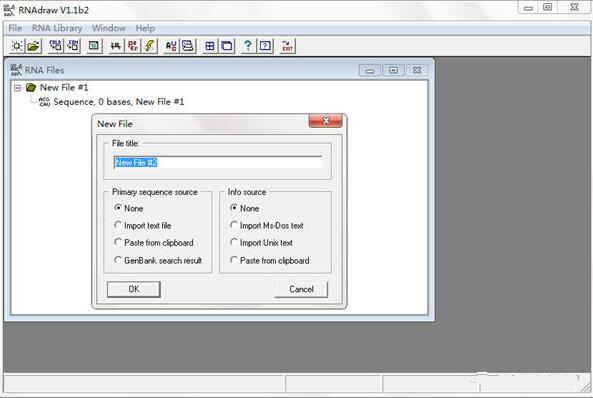Click the tile windows grid icon
Image resolution: width=593 pixels, height=398 pixels.
click(x=210, y=46)
